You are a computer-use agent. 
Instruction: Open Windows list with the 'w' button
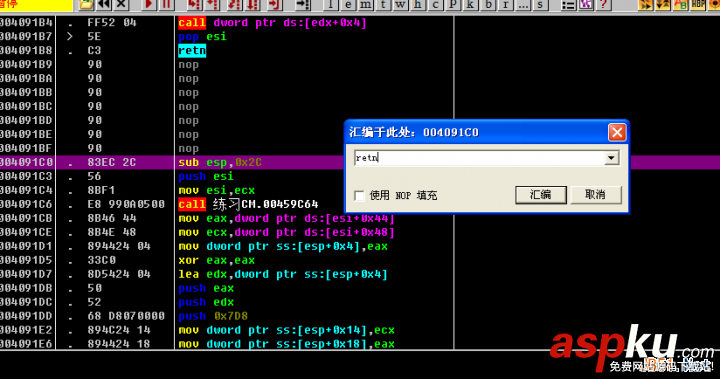click(x=400, y=5)
